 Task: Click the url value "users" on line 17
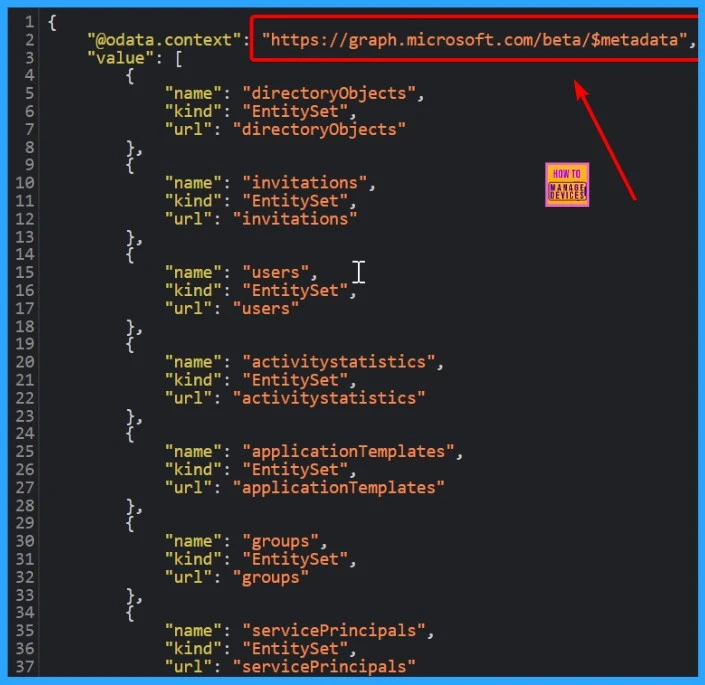pyautogui.click(x=266, y=308)
